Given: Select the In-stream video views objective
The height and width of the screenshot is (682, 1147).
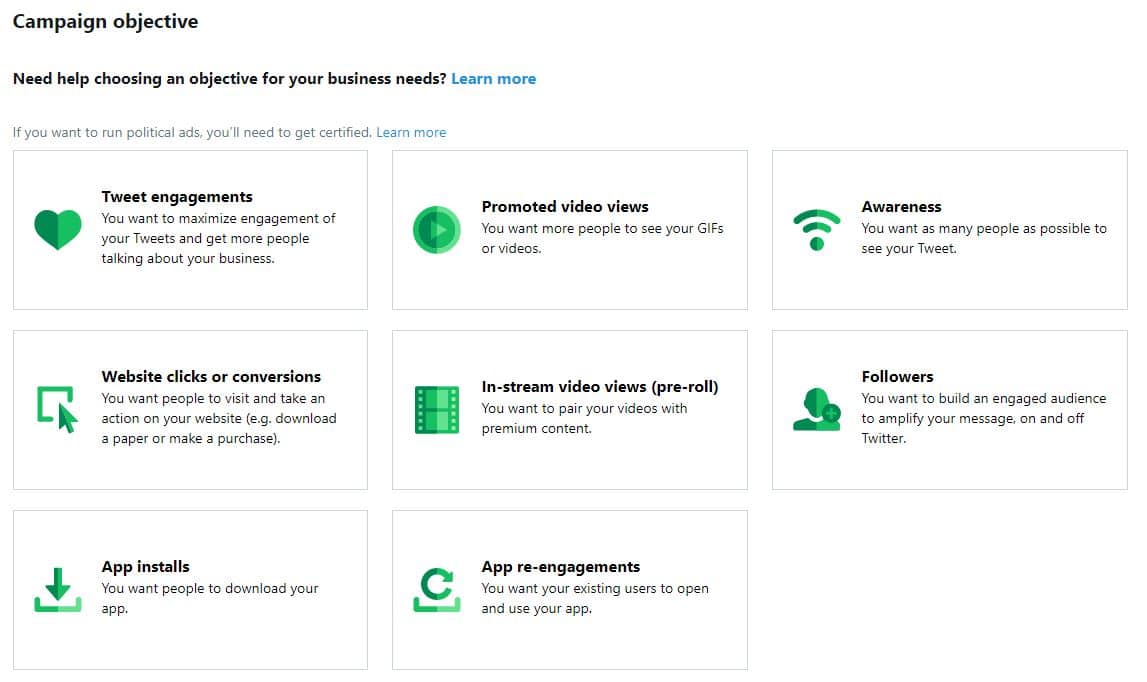Looking at the screenshot, I should pos(569,408).
